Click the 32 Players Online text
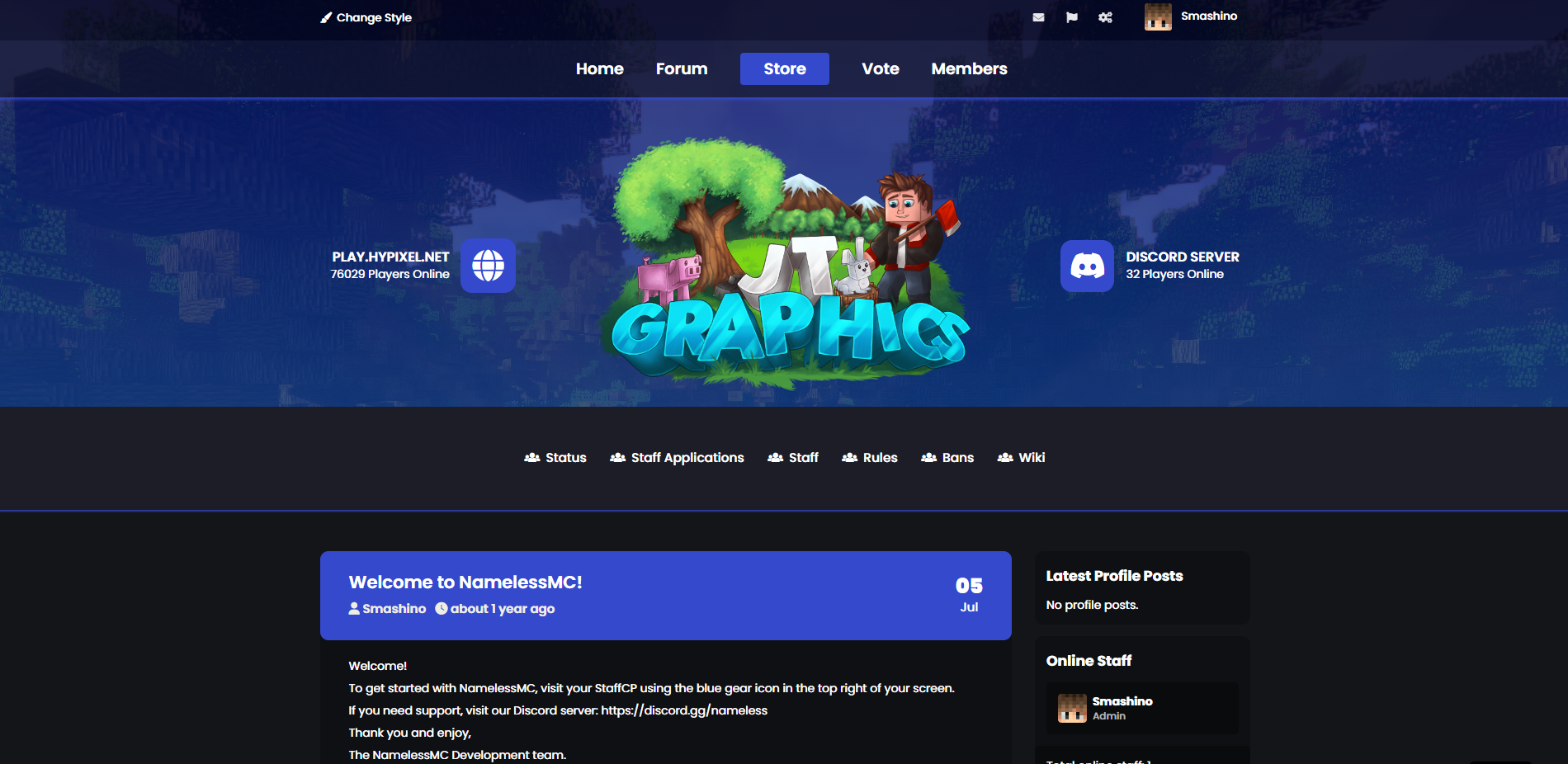 [1175, 274]
